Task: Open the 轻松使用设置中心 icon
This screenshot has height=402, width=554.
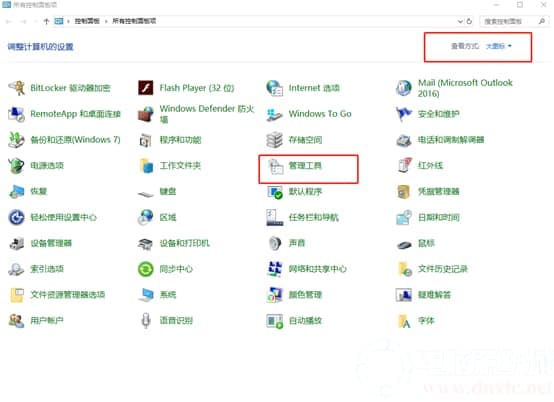Action: [16, 217]
